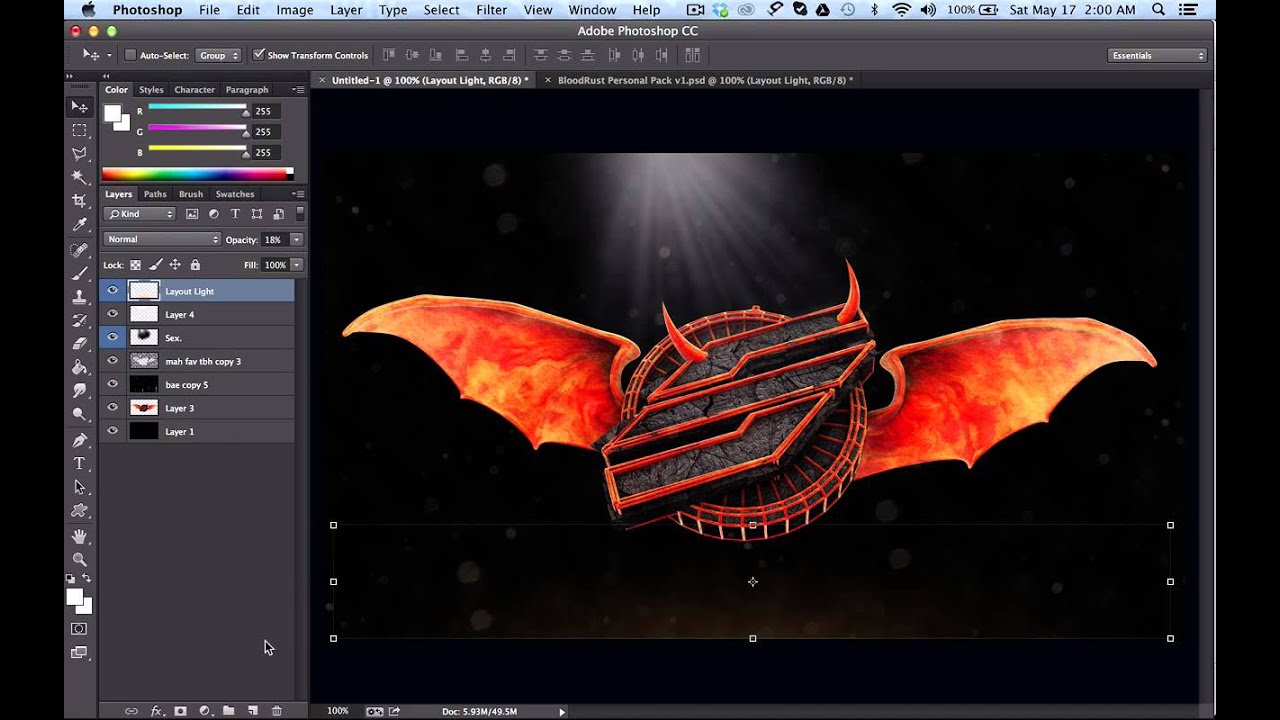Open Fill slider dropdown arrow
This screenshot has width=1280, height=720.
tap(296, 265)
